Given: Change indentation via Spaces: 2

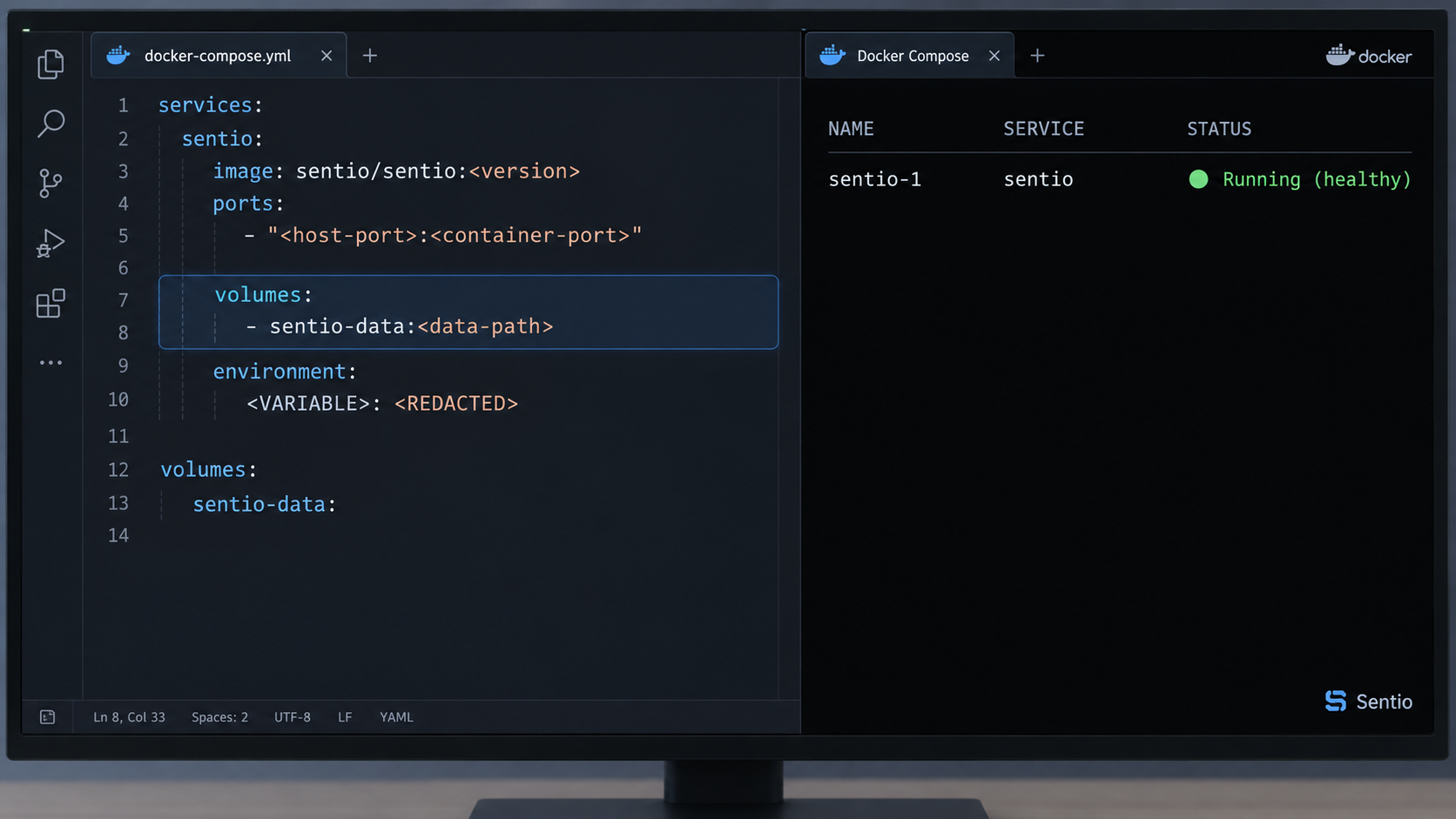Looking at the screenshot, I should [219, 717].
